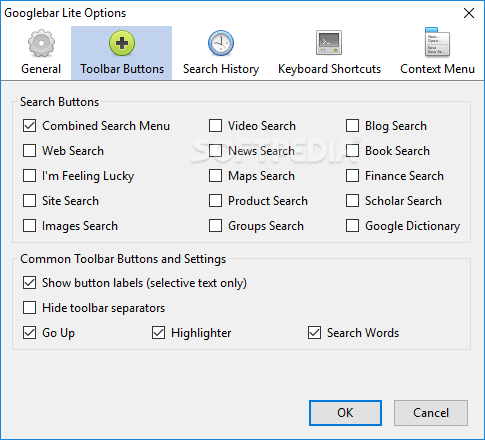Click the Cancel button
The image size is (485, 440).
coord(431,413)
